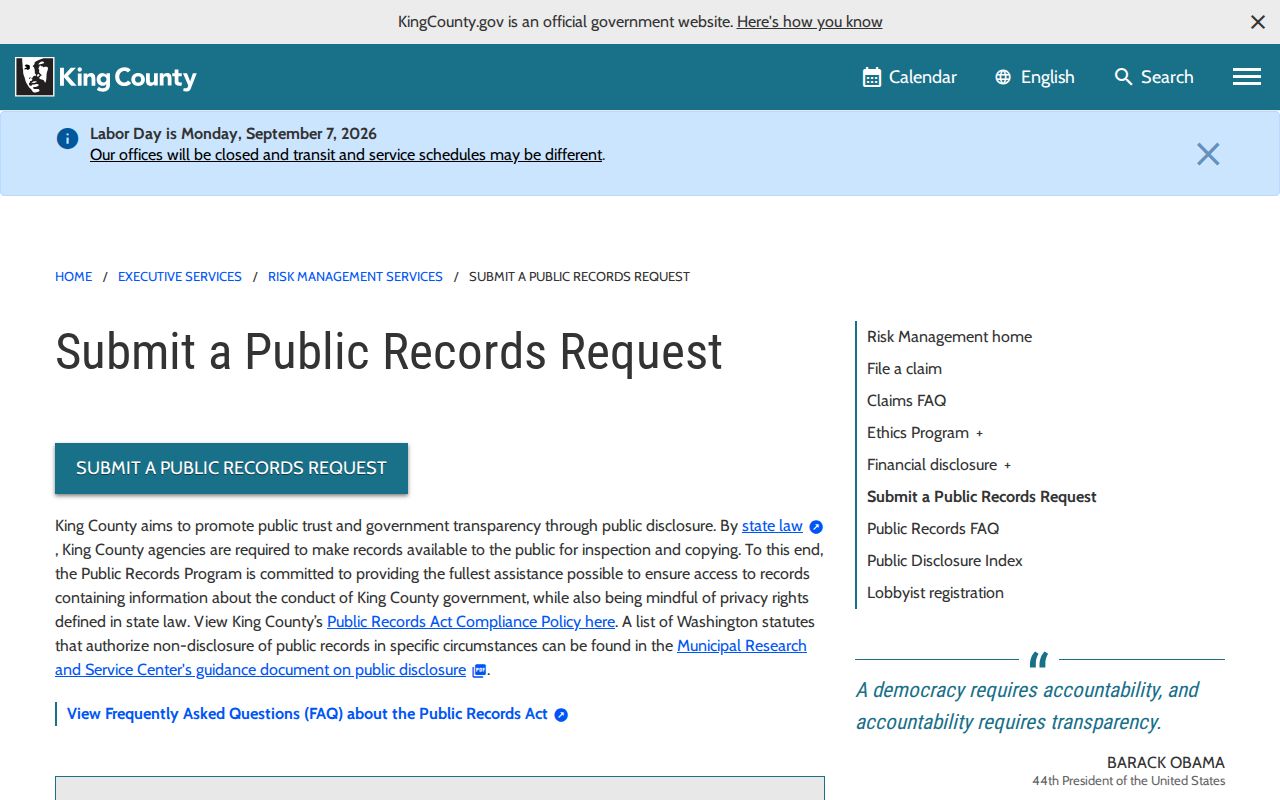Click external link icon beside state law
The height and width of the screenshot is (800, 1280).
tap(816, 527)
